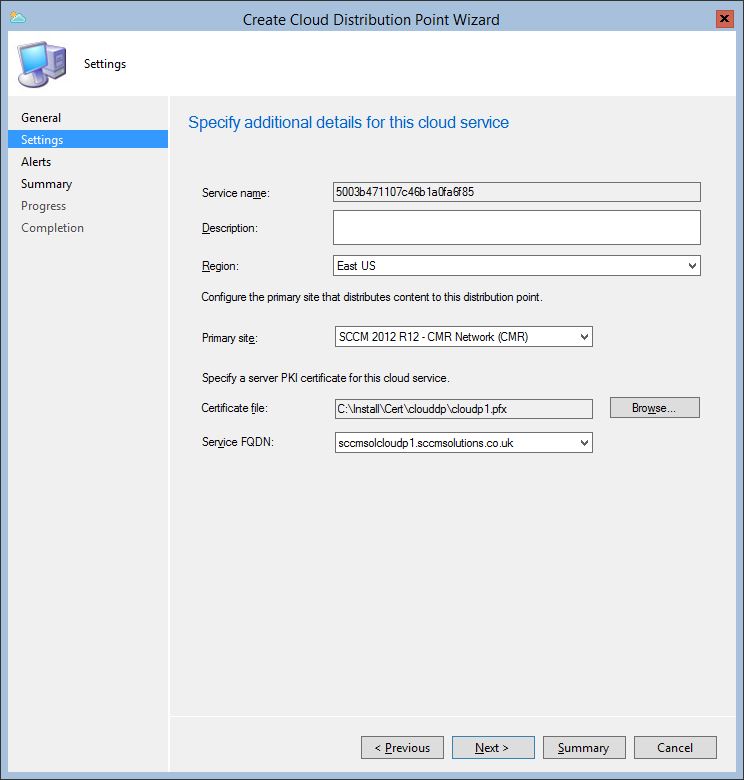Click the 'Configure the primary site' instruction text
744x780 pixels.
(x=372, y=297)
